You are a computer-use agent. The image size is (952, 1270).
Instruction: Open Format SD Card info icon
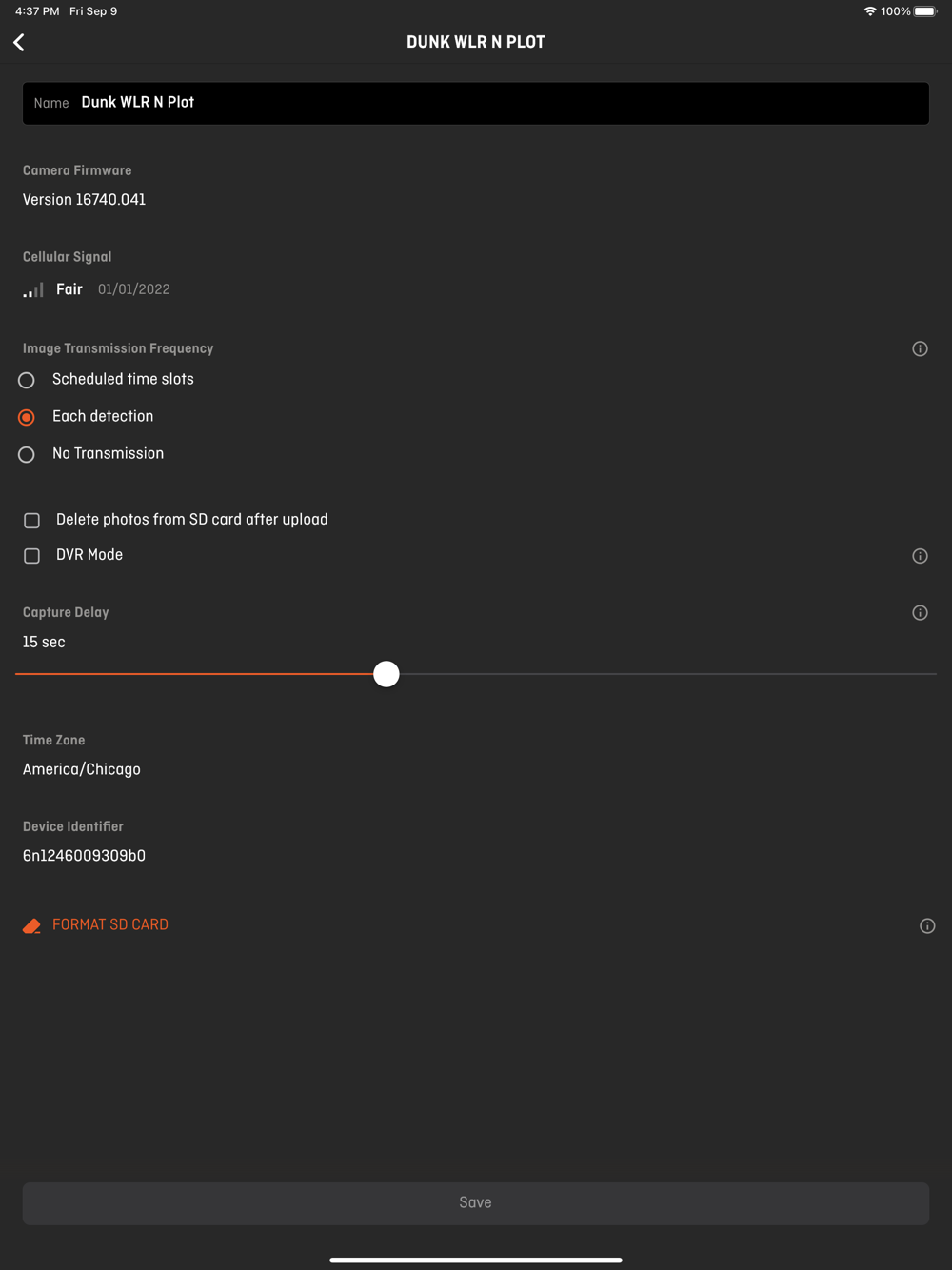point(927,925)
